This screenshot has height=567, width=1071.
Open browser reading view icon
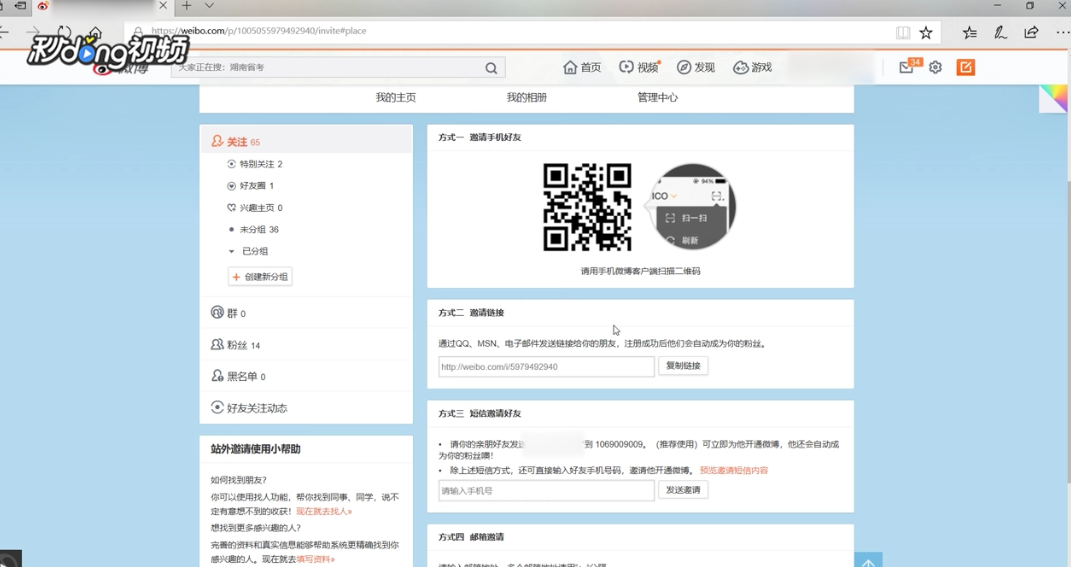[x=903, y=32]
